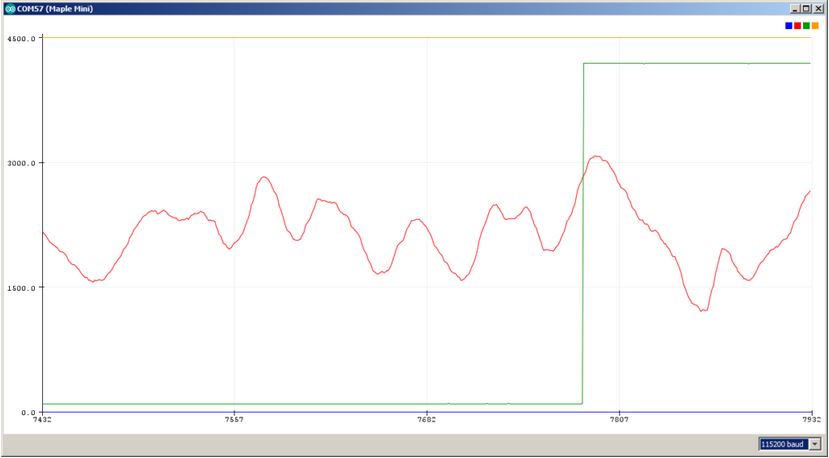This screenshot has width=829, height=458.
Task: Click the Arduino logo in the title bar
Action: tap(9, 7)
